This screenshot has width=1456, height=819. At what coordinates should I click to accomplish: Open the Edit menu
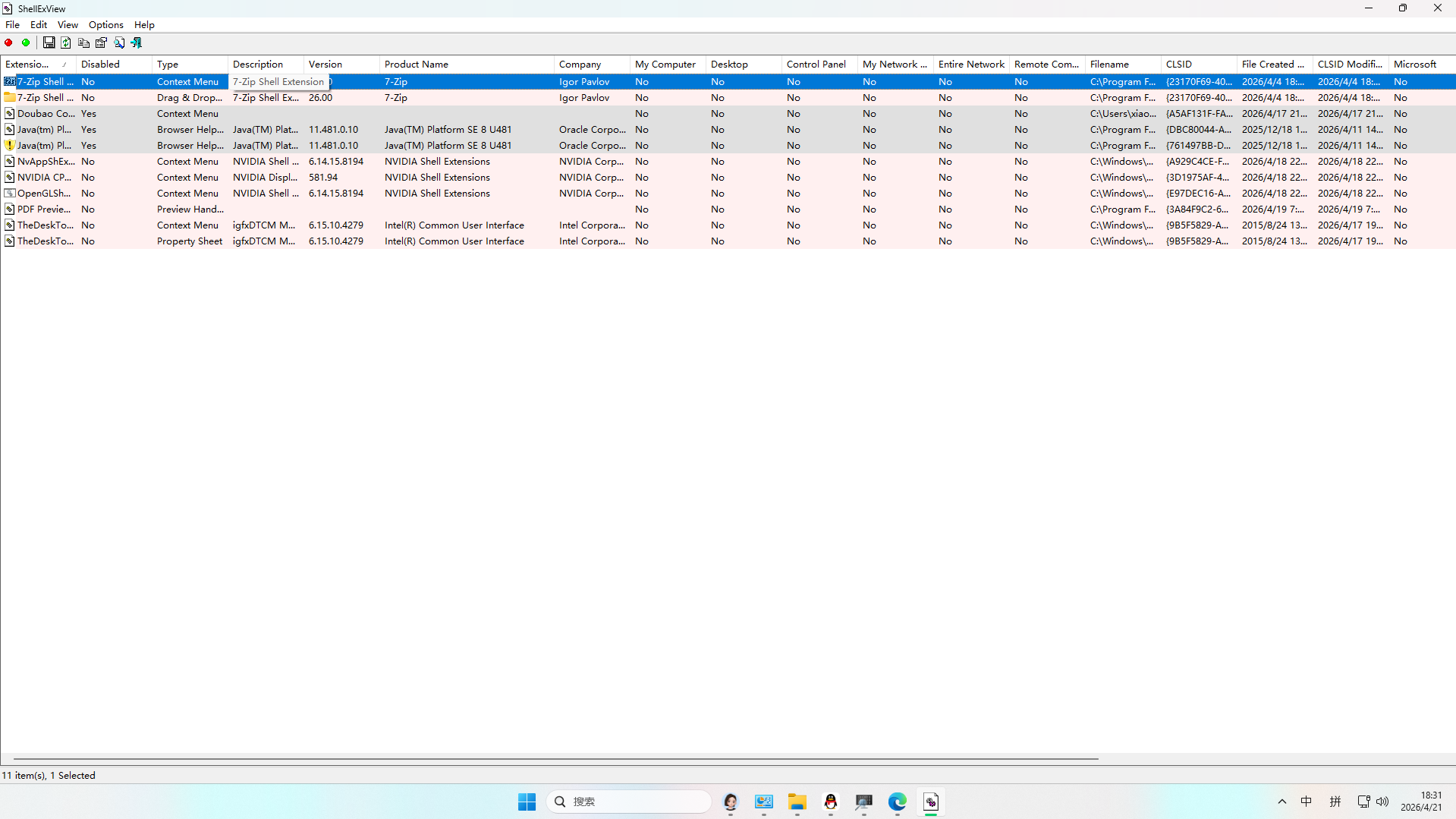[39, 25]
